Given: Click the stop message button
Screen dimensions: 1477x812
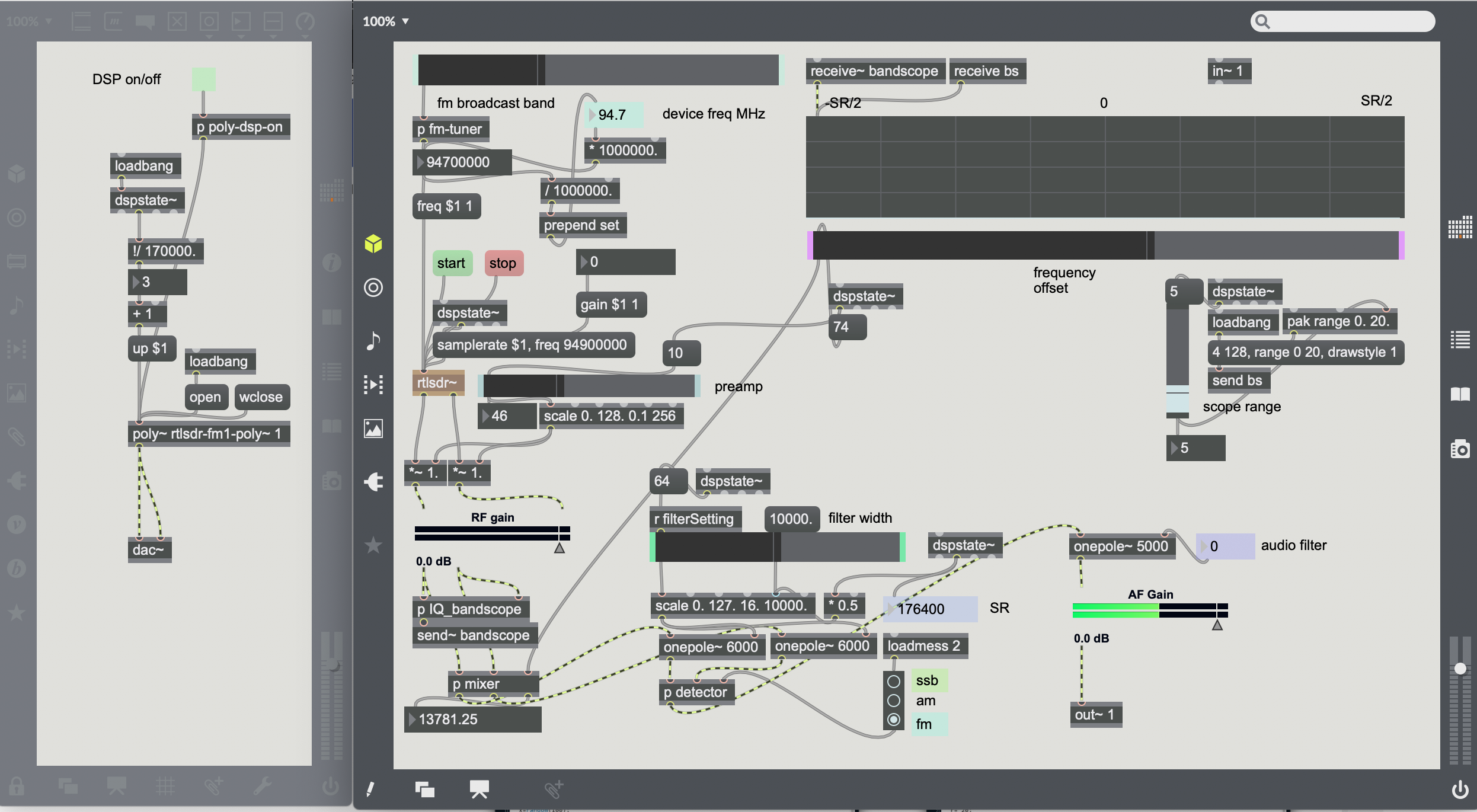Looking at the screenshot, I should coord(504,263).
